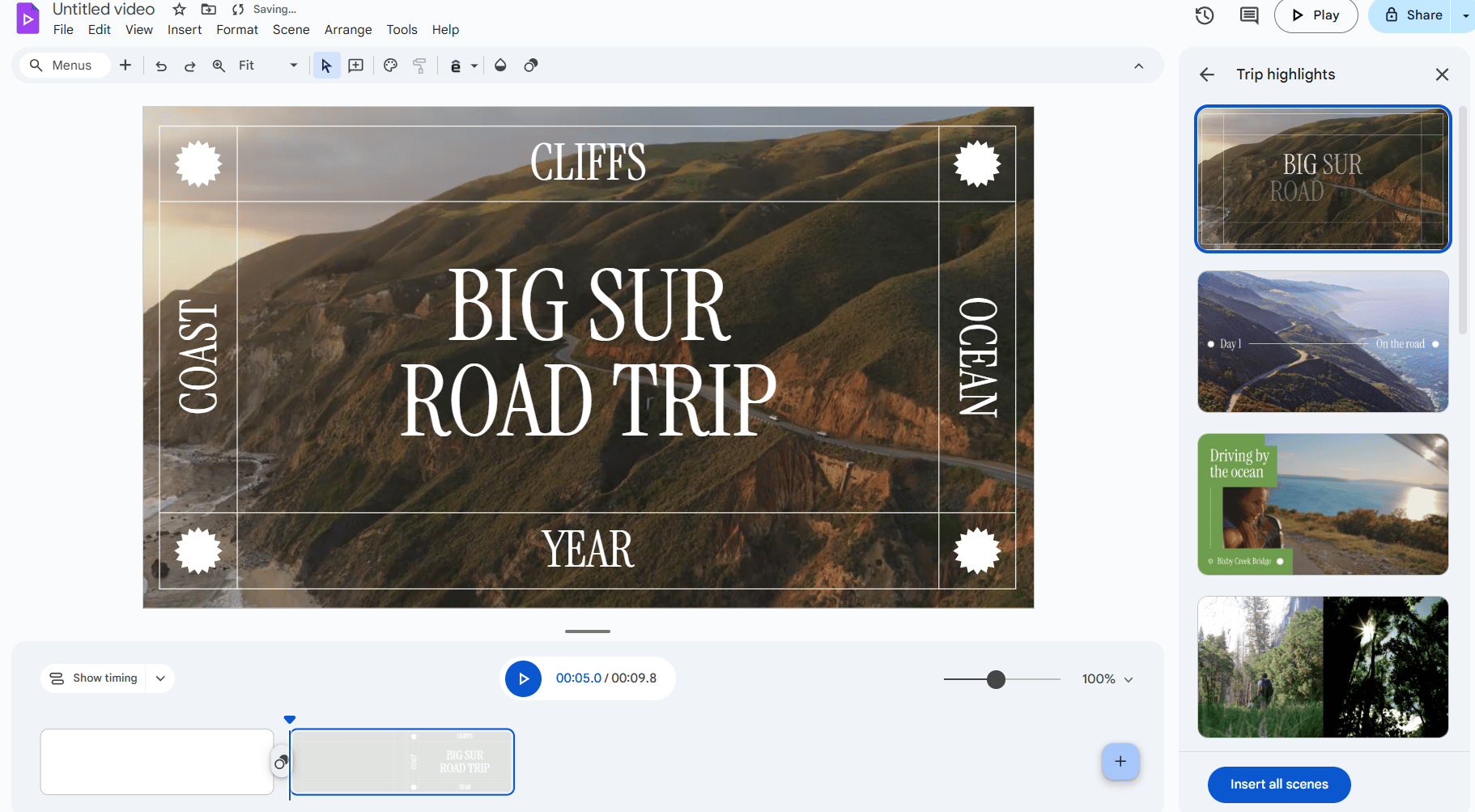Image resolution: width=1475 pixels, height=812 pixels.
Task: Open the Fit zoom level dropdown
Action: point(268,66)
